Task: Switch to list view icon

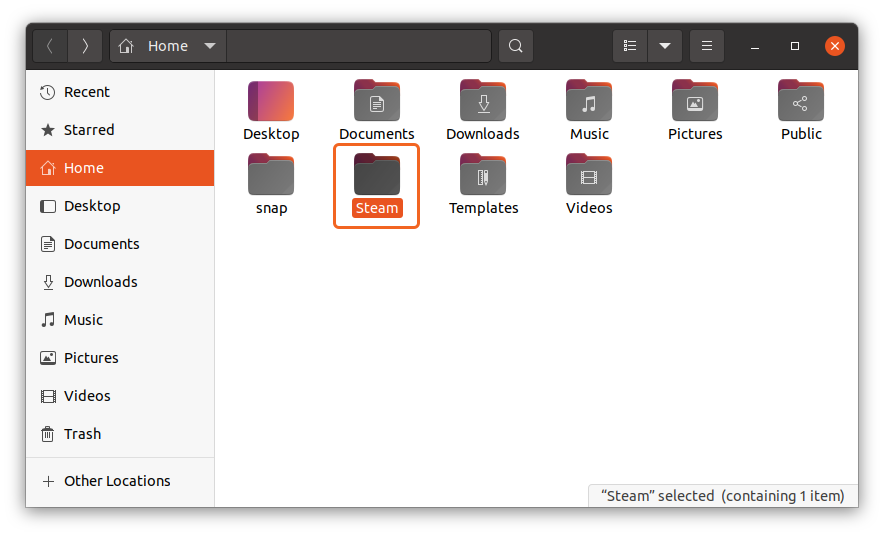Action: [x=630, y=46]
